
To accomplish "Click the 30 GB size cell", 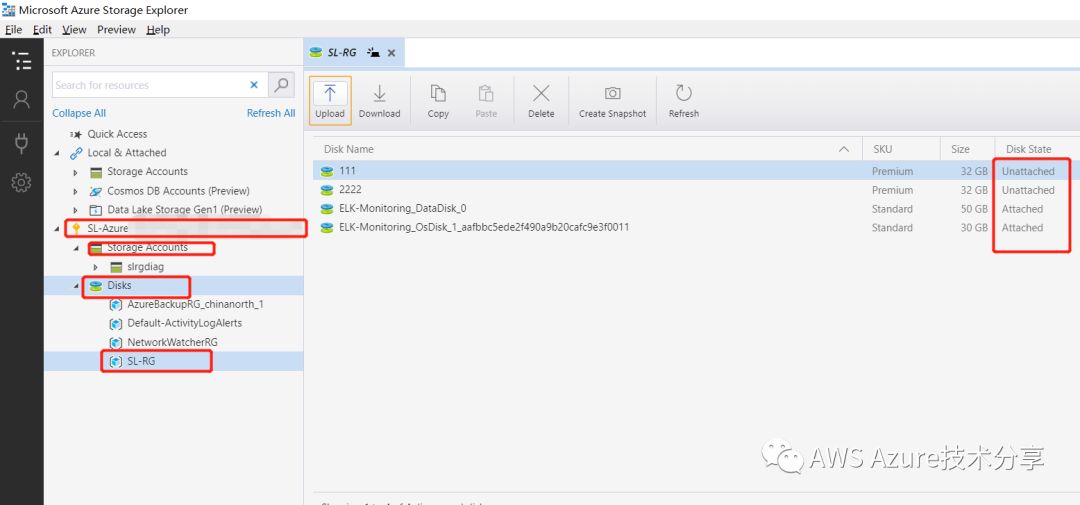I will 974,227.
